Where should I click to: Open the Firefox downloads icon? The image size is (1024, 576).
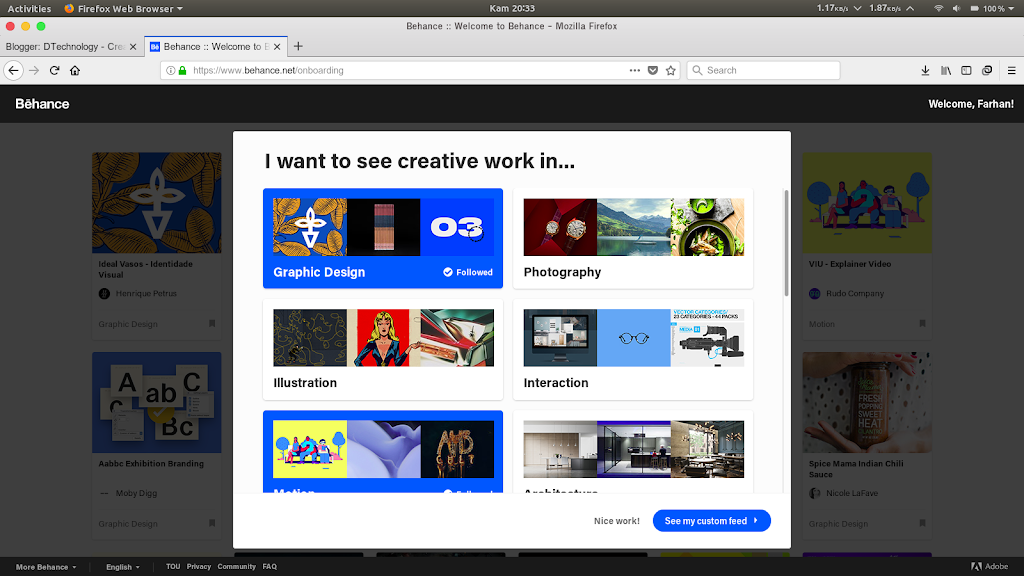[925, 70]
